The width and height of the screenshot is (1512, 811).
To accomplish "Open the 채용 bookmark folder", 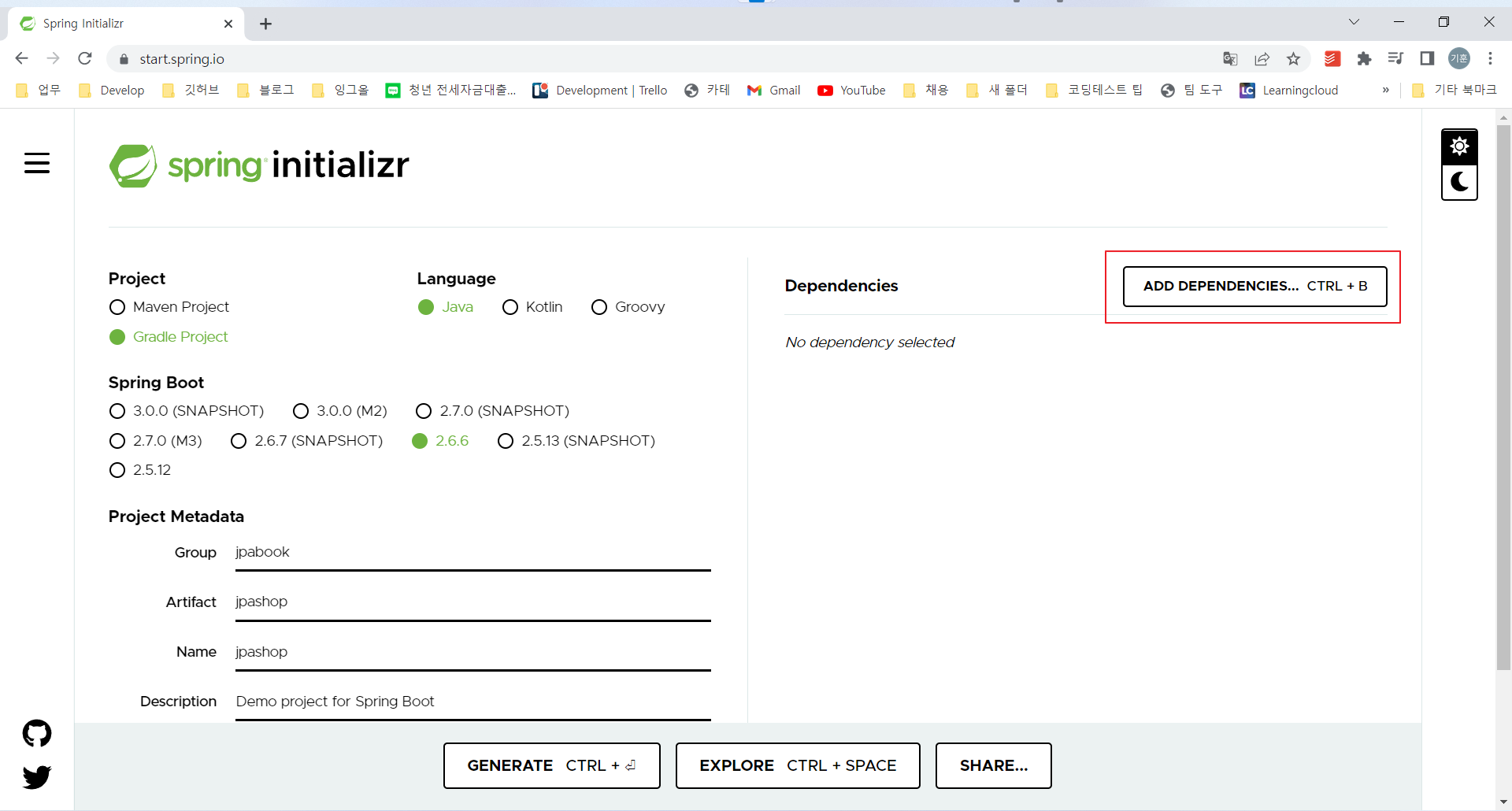I will coord(926,91).
